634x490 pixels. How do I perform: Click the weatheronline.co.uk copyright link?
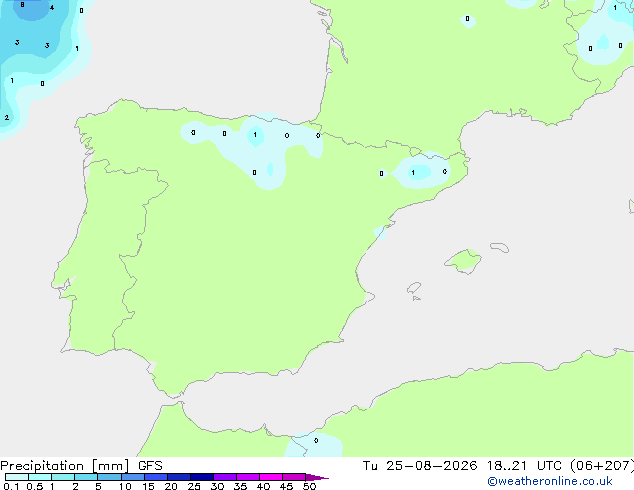click(550, 481)
